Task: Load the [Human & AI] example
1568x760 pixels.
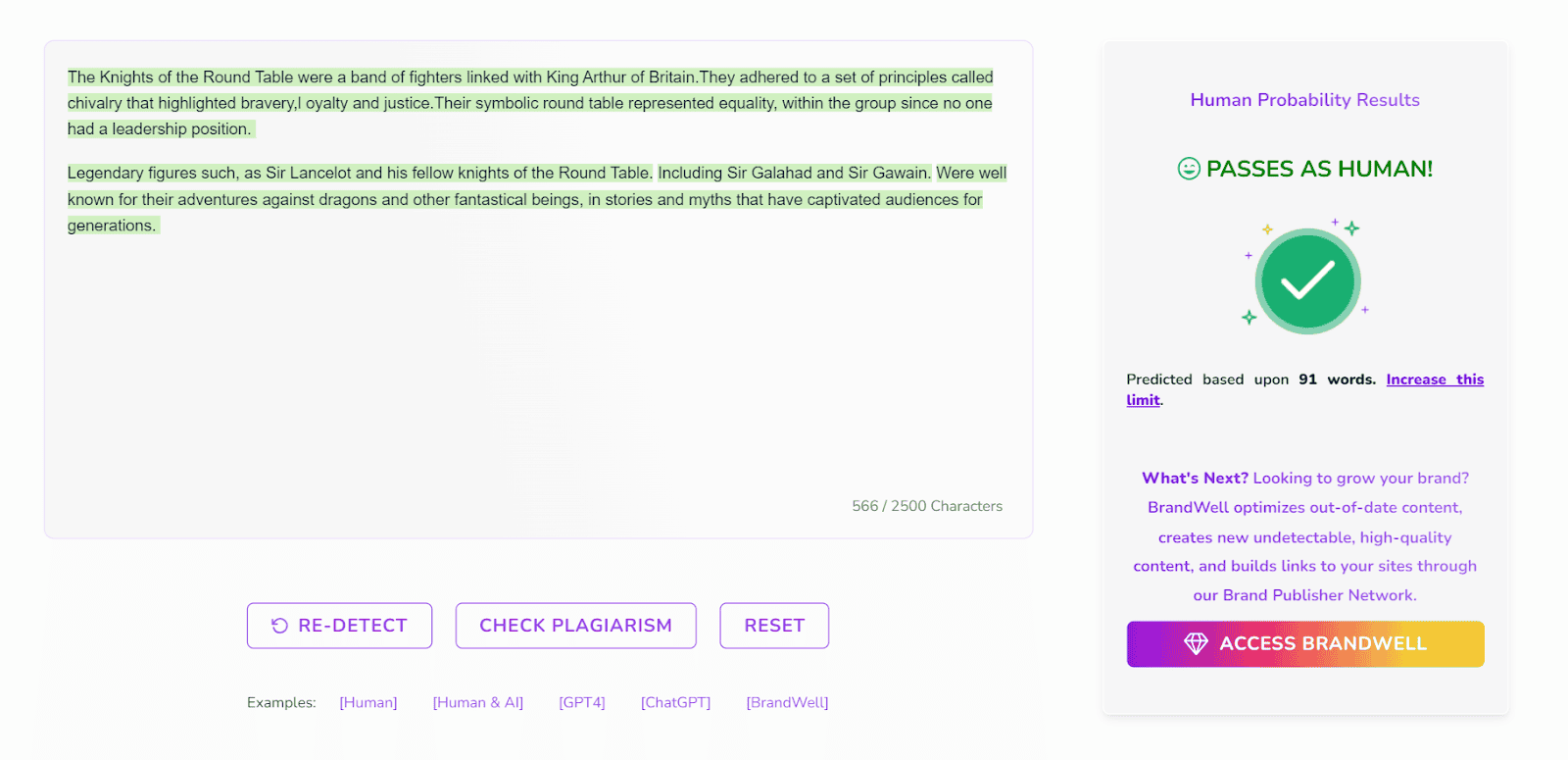Action: (x=478, y=702)
